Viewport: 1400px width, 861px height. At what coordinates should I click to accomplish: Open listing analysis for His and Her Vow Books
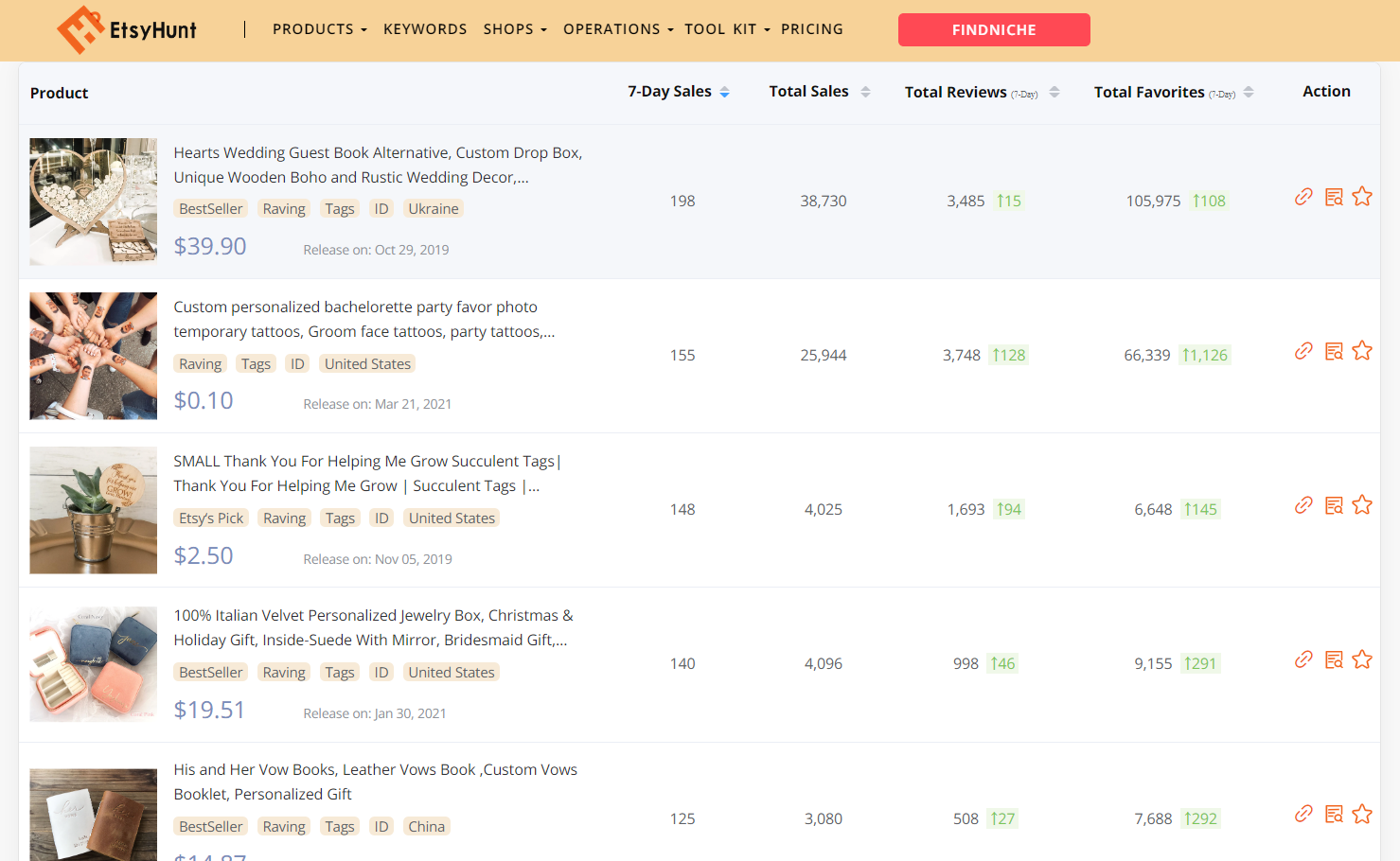coord(1334,813)
